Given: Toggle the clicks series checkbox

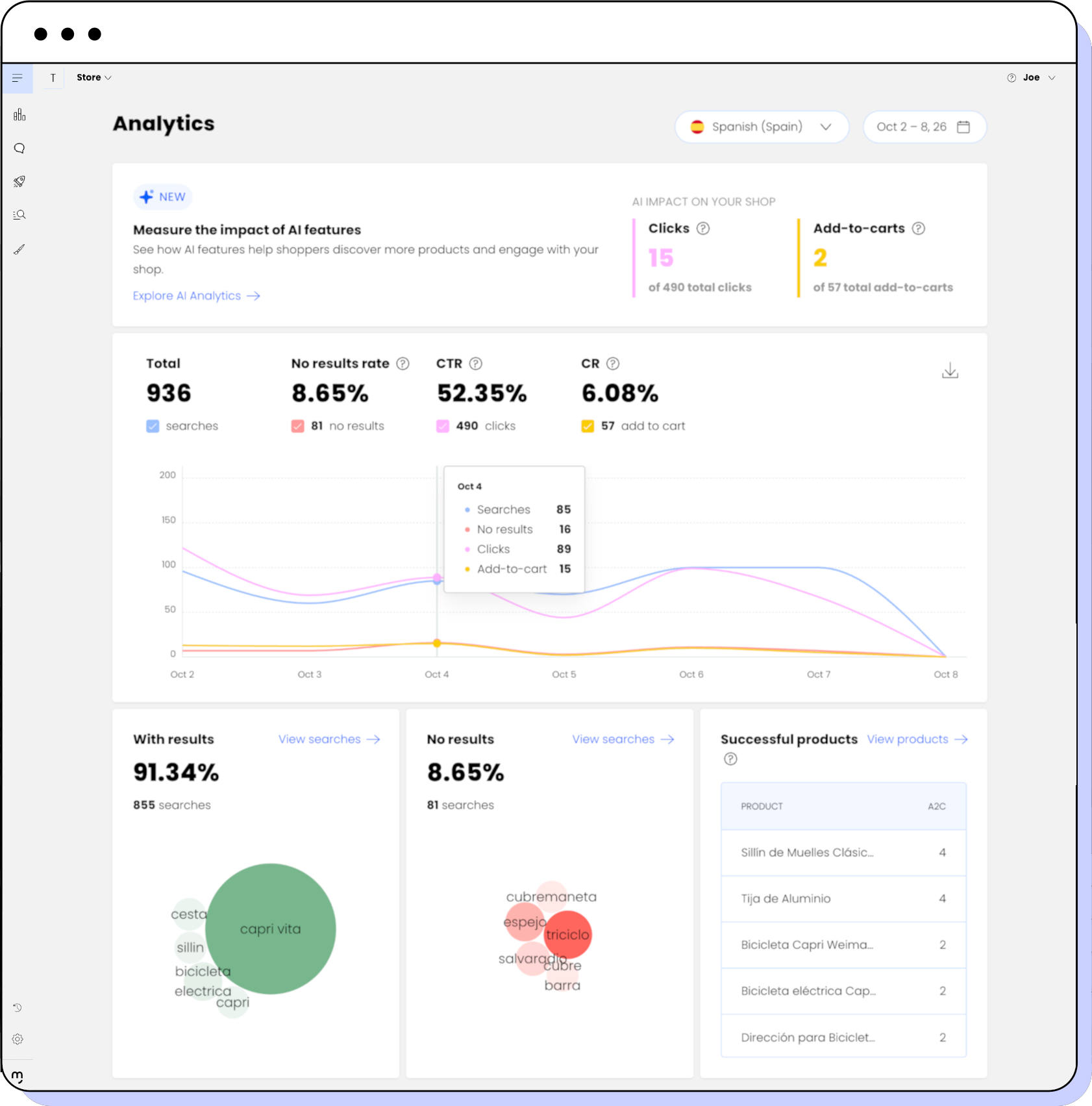Looking at the screenshot, I should (x=443, y=426).
